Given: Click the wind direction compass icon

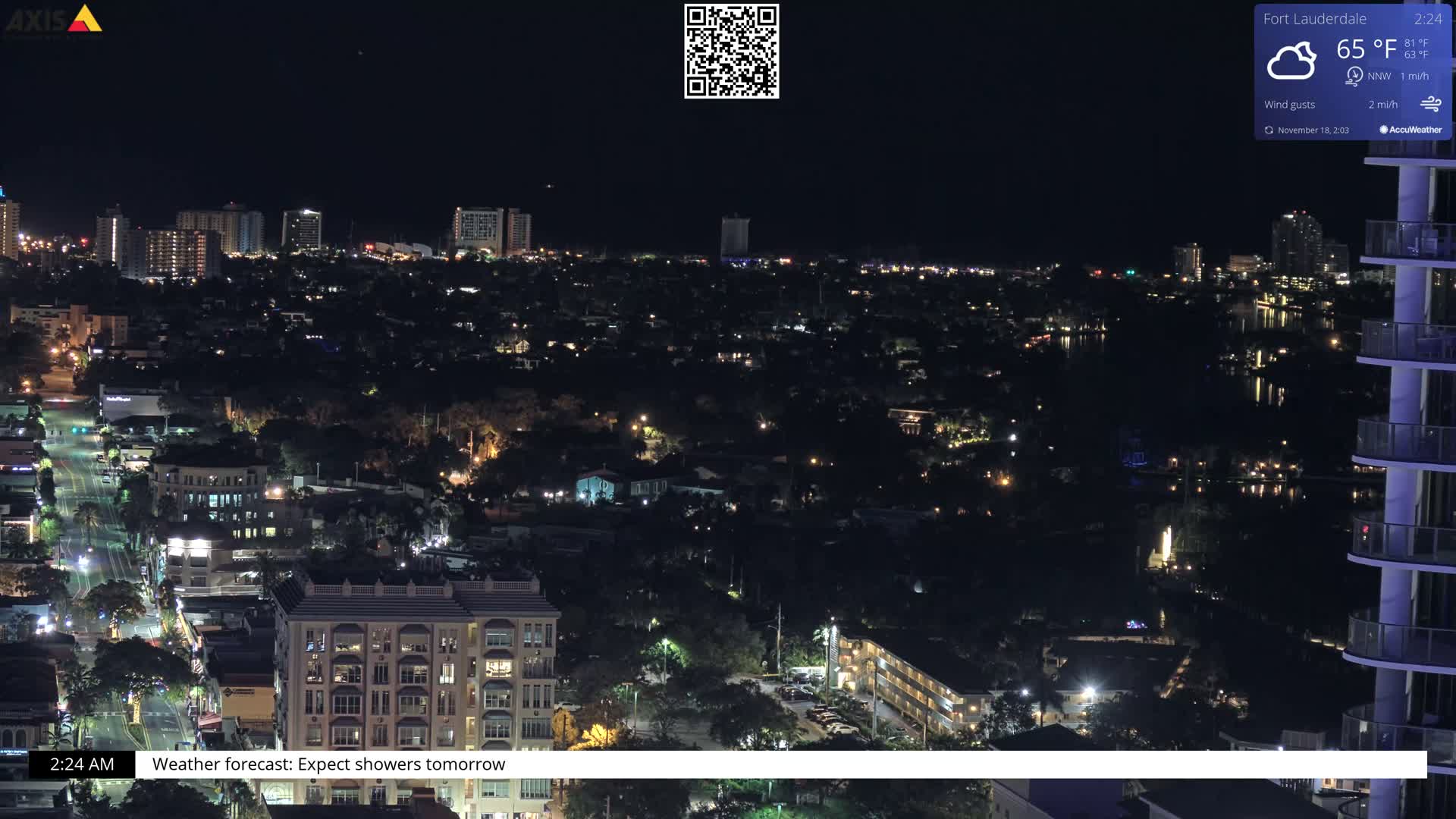Looking at the screenshot, I should tap(1353, 76).
